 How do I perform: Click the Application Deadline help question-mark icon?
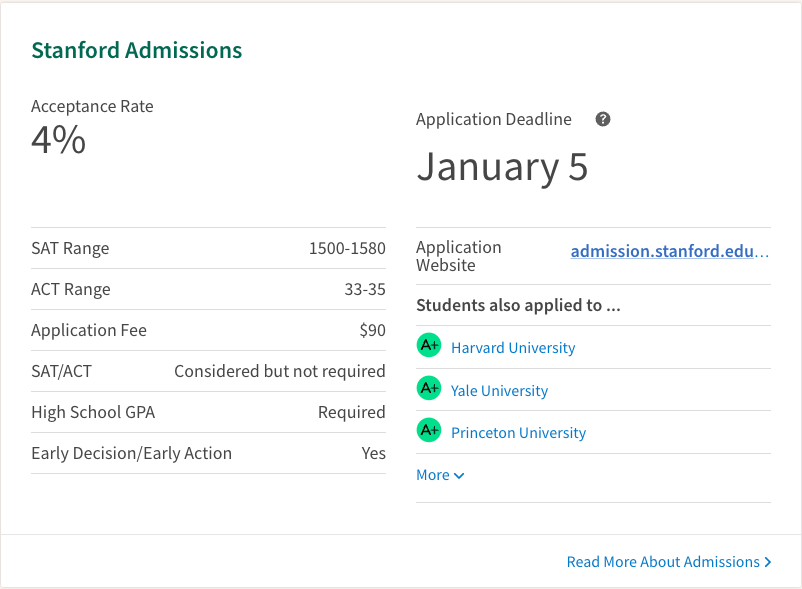(x=603, y=119)
